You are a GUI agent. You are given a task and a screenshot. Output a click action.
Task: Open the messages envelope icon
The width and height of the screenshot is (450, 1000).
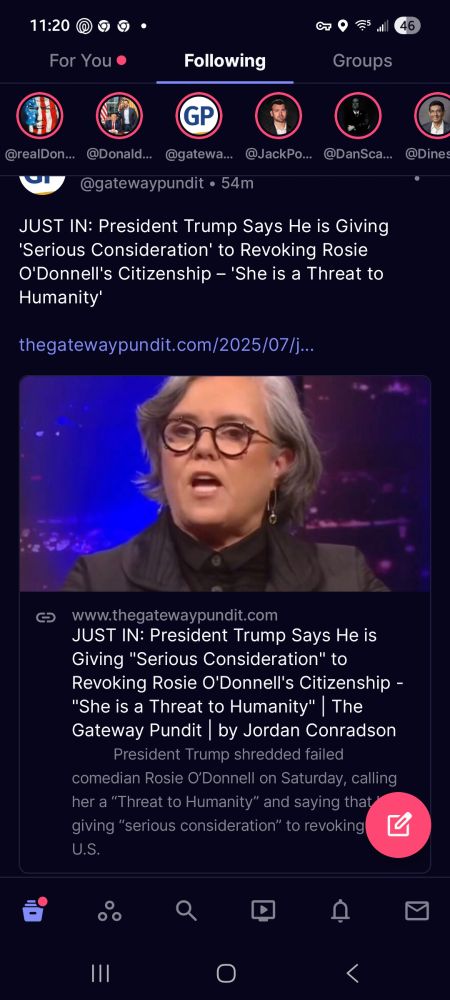(417, 911)
